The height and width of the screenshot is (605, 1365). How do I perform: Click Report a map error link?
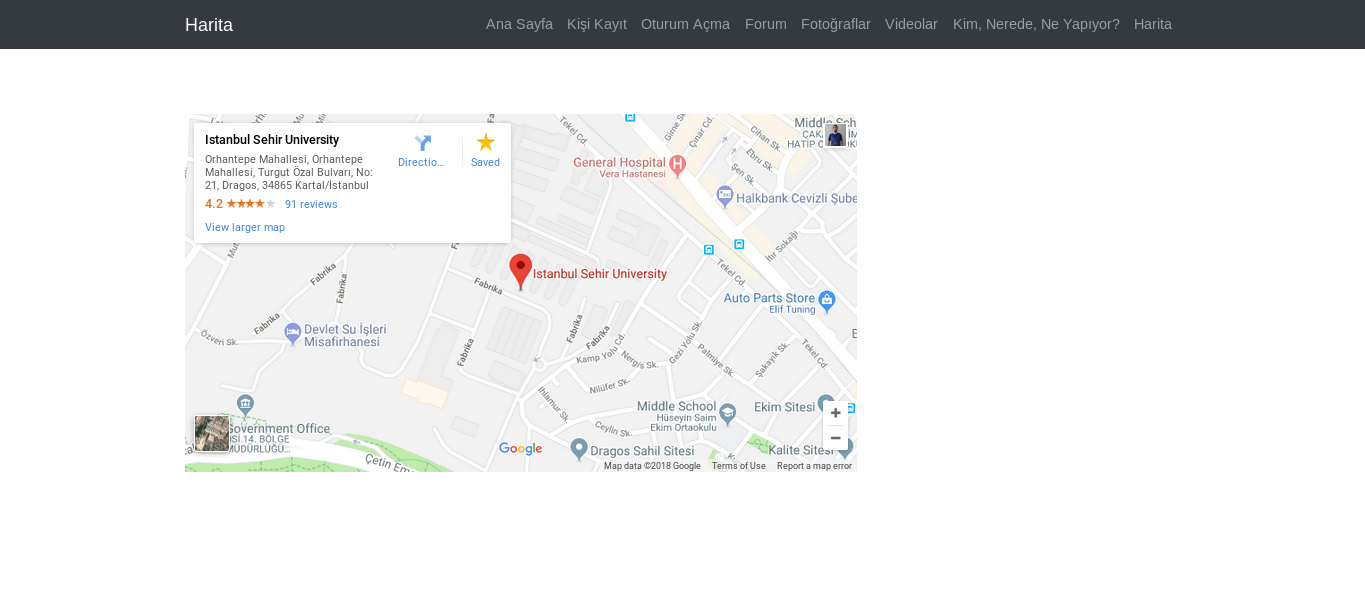814,466
